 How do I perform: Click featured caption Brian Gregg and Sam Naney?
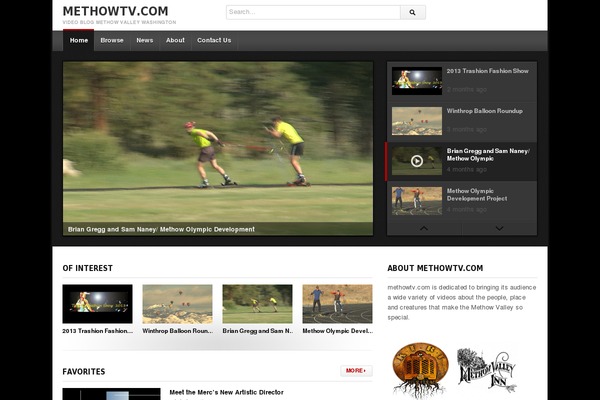click(x=161, y=229)
